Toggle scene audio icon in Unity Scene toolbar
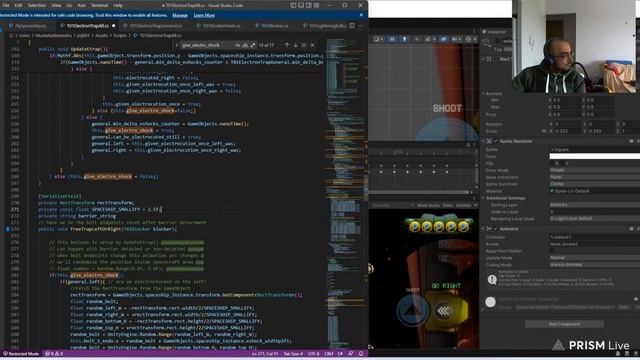The image size is (640, 360). tap(417, 39)
